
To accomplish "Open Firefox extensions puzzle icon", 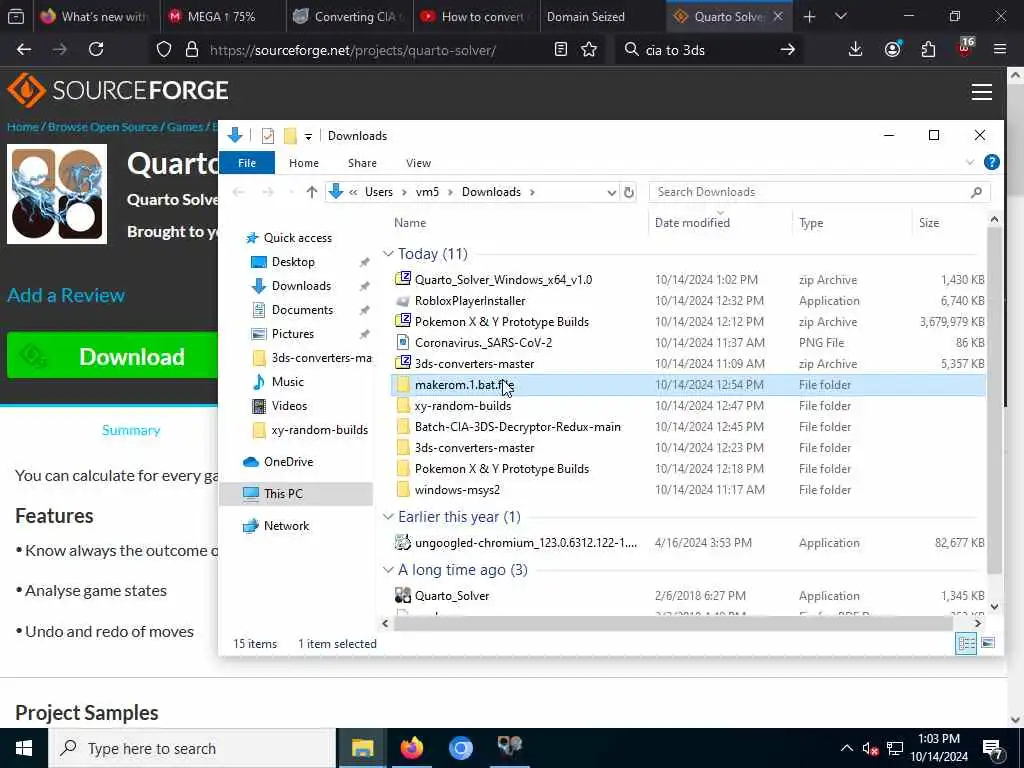I will tap(928, 49).
